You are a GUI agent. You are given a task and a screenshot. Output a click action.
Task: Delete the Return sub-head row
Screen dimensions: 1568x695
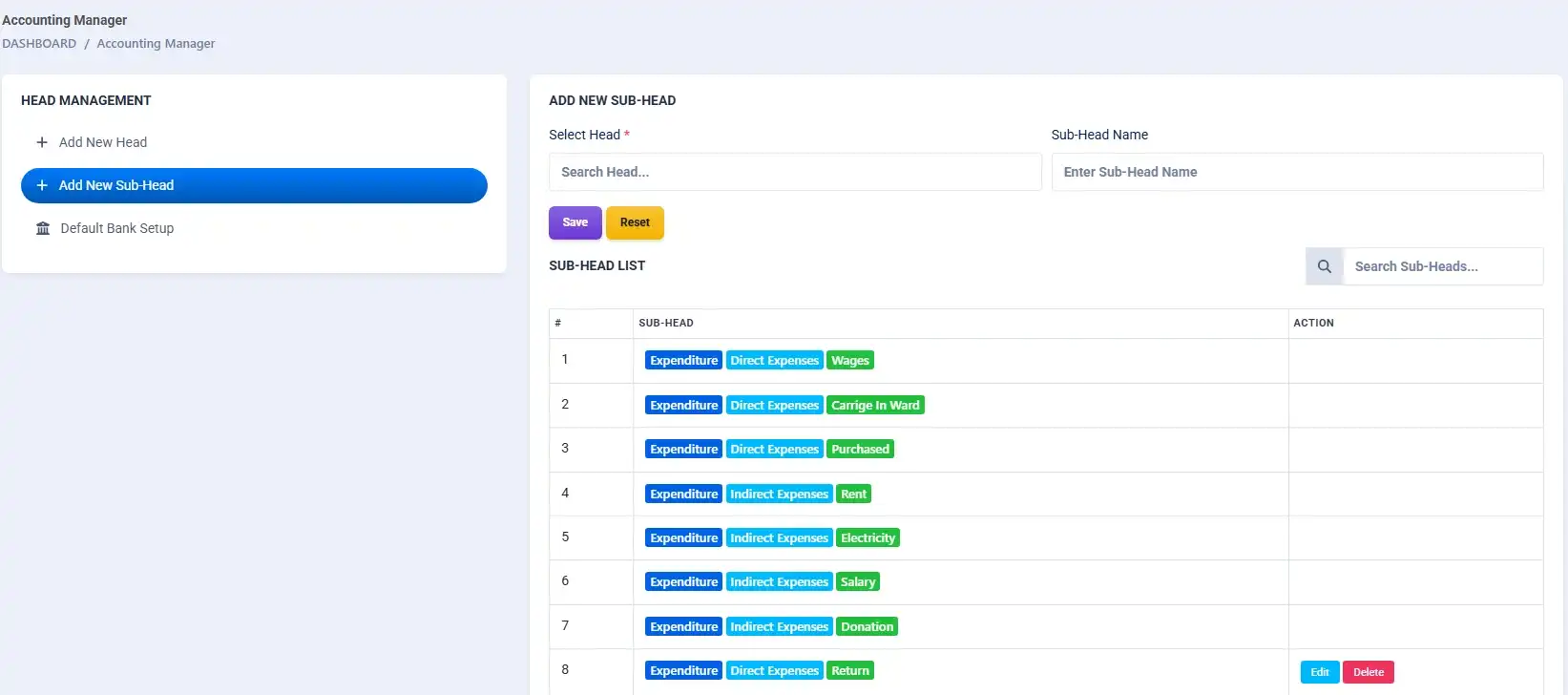[x=1368, y=672]
